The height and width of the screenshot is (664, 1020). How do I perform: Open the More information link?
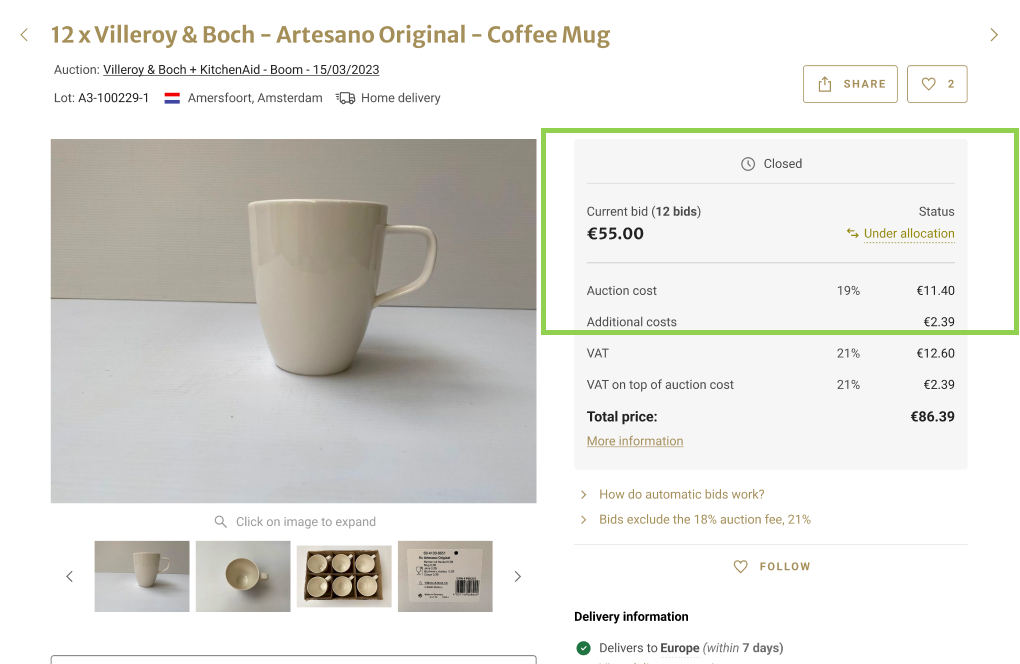point(635,441)
